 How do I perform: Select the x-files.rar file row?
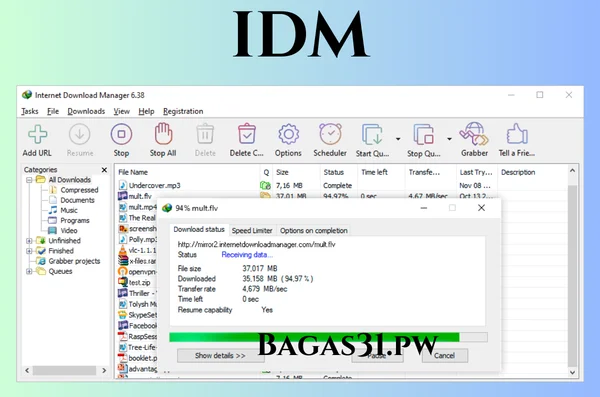coord(137,261)
